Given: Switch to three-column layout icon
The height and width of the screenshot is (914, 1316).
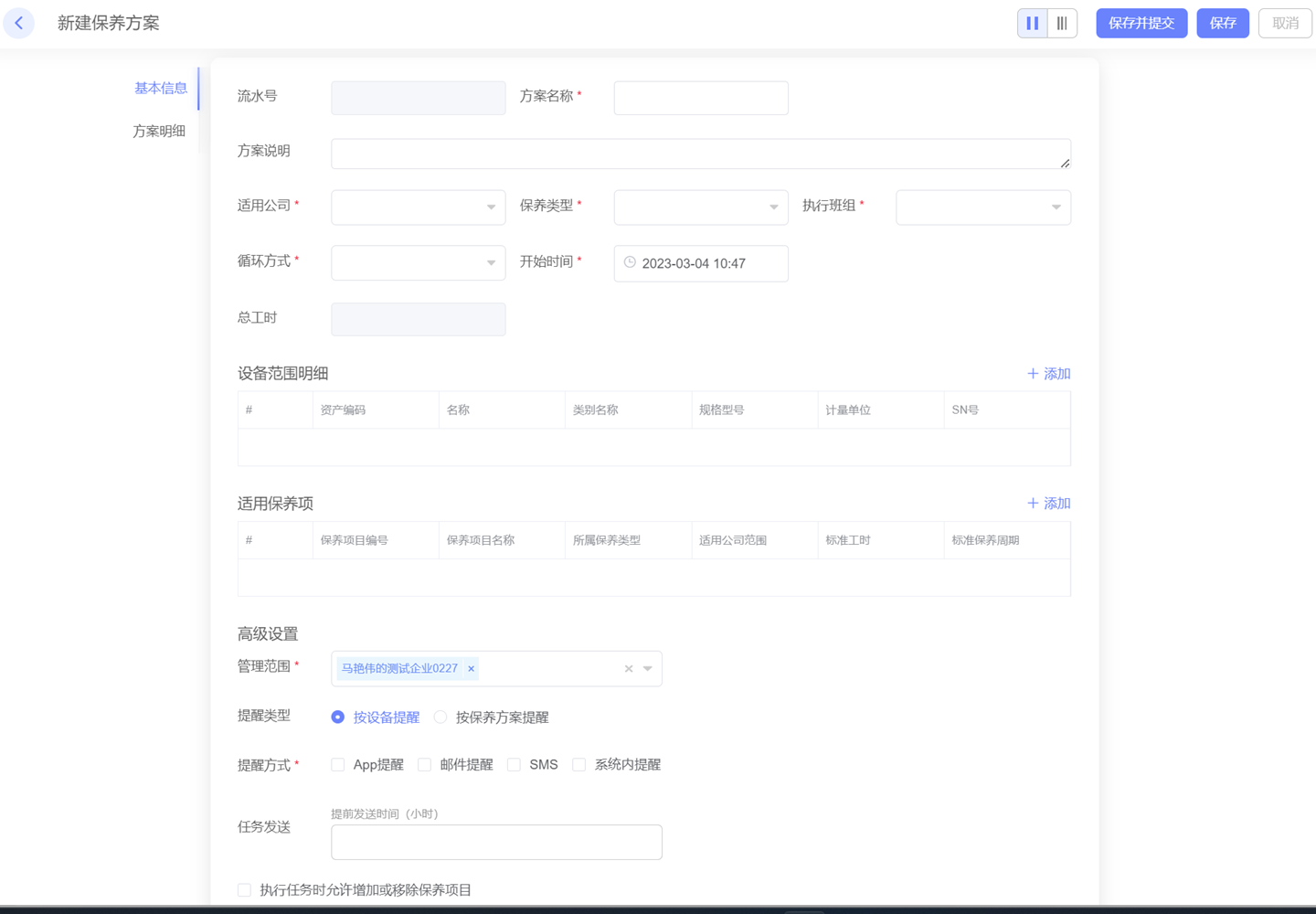Looking at the screenshot, I should [x=1062, y=23].
